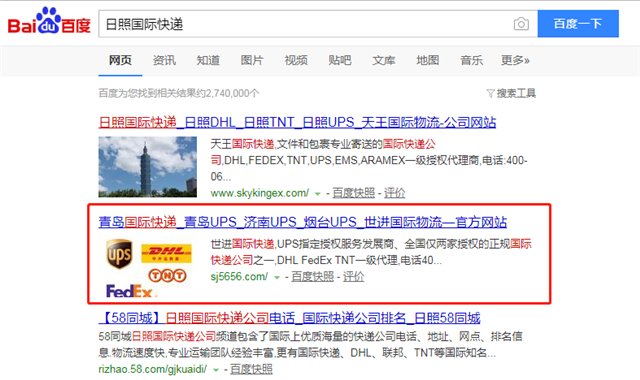640x380 pixels.
Task: Switch to the 地图 tab
Action: [x=427, y=60]
